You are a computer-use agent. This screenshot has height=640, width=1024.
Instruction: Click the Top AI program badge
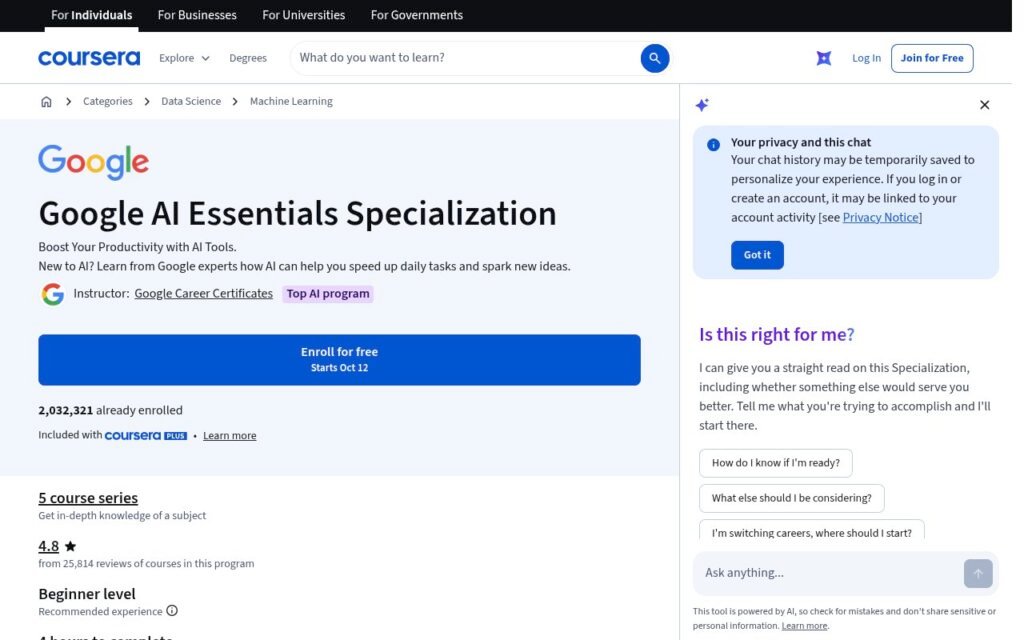[x=328, y=294]
